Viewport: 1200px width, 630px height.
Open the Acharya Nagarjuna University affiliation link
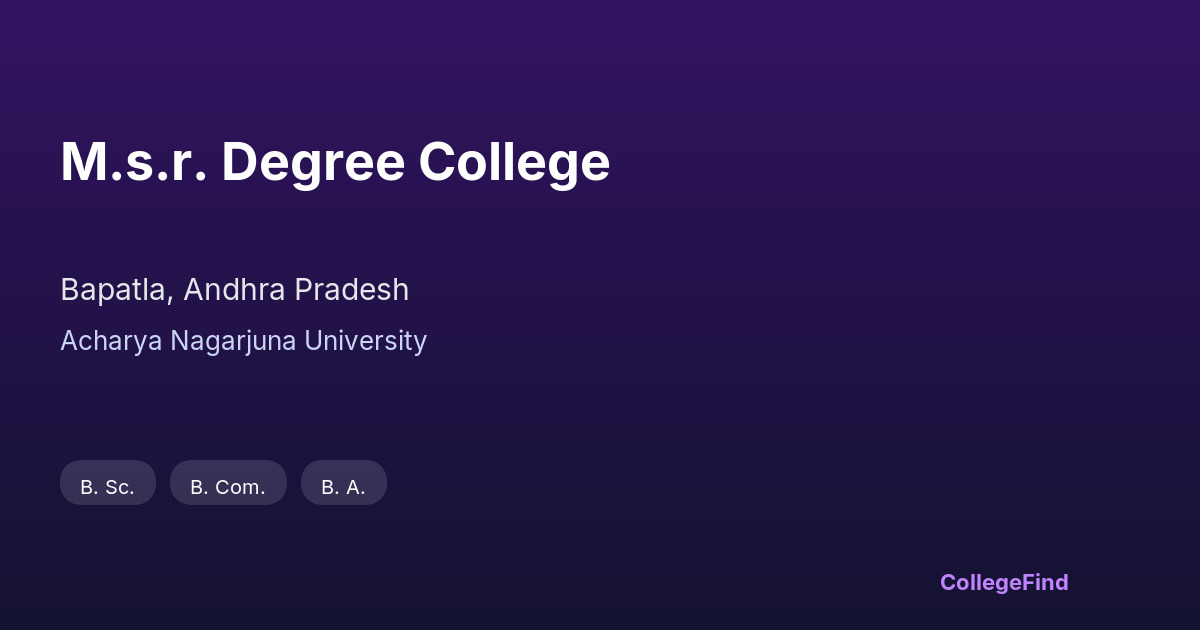tap(243, 341)
